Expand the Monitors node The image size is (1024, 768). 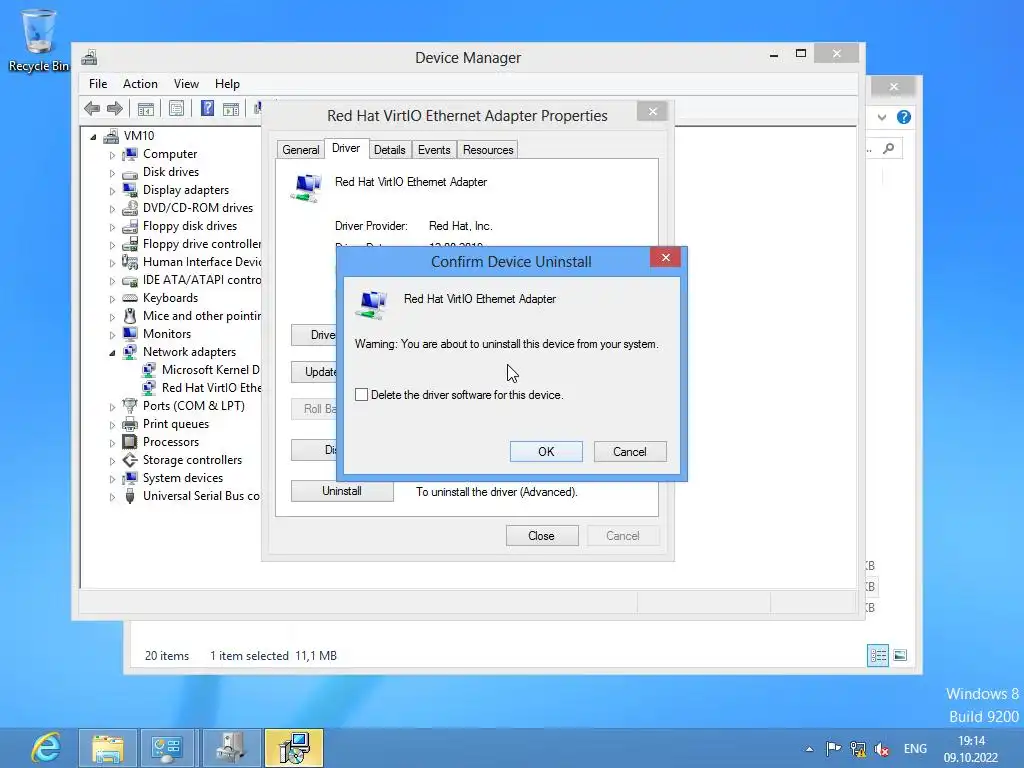[x=112, y=335]
